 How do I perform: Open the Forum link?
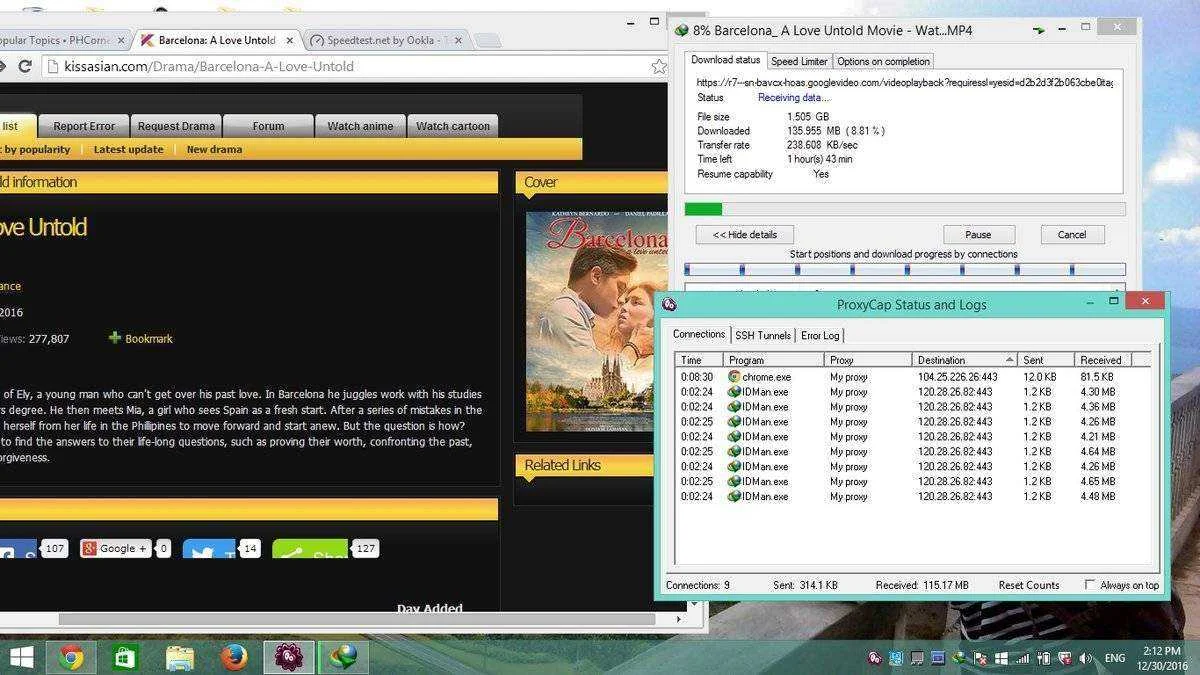(268, 126)
